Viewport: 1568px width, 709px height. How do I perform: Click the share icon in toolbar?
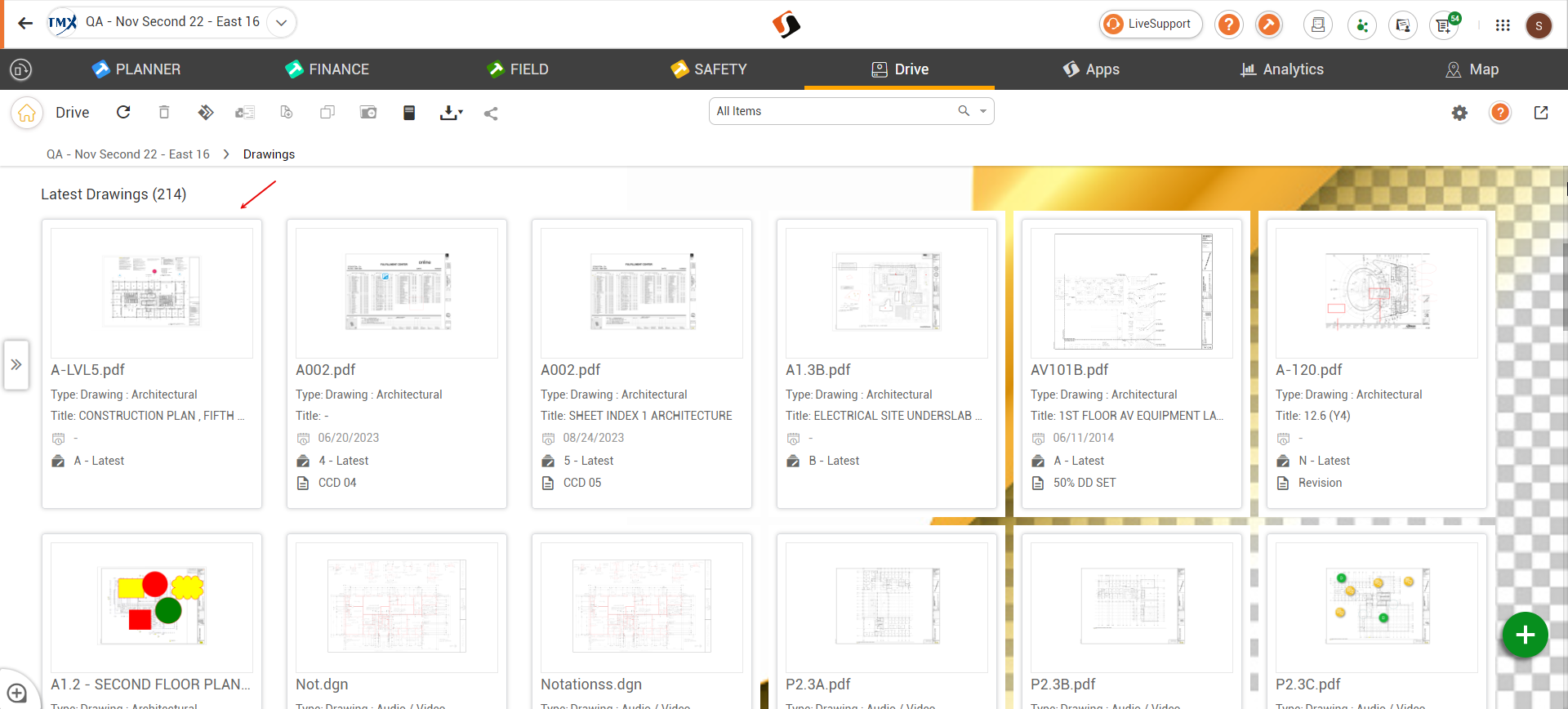click(491, 114)
